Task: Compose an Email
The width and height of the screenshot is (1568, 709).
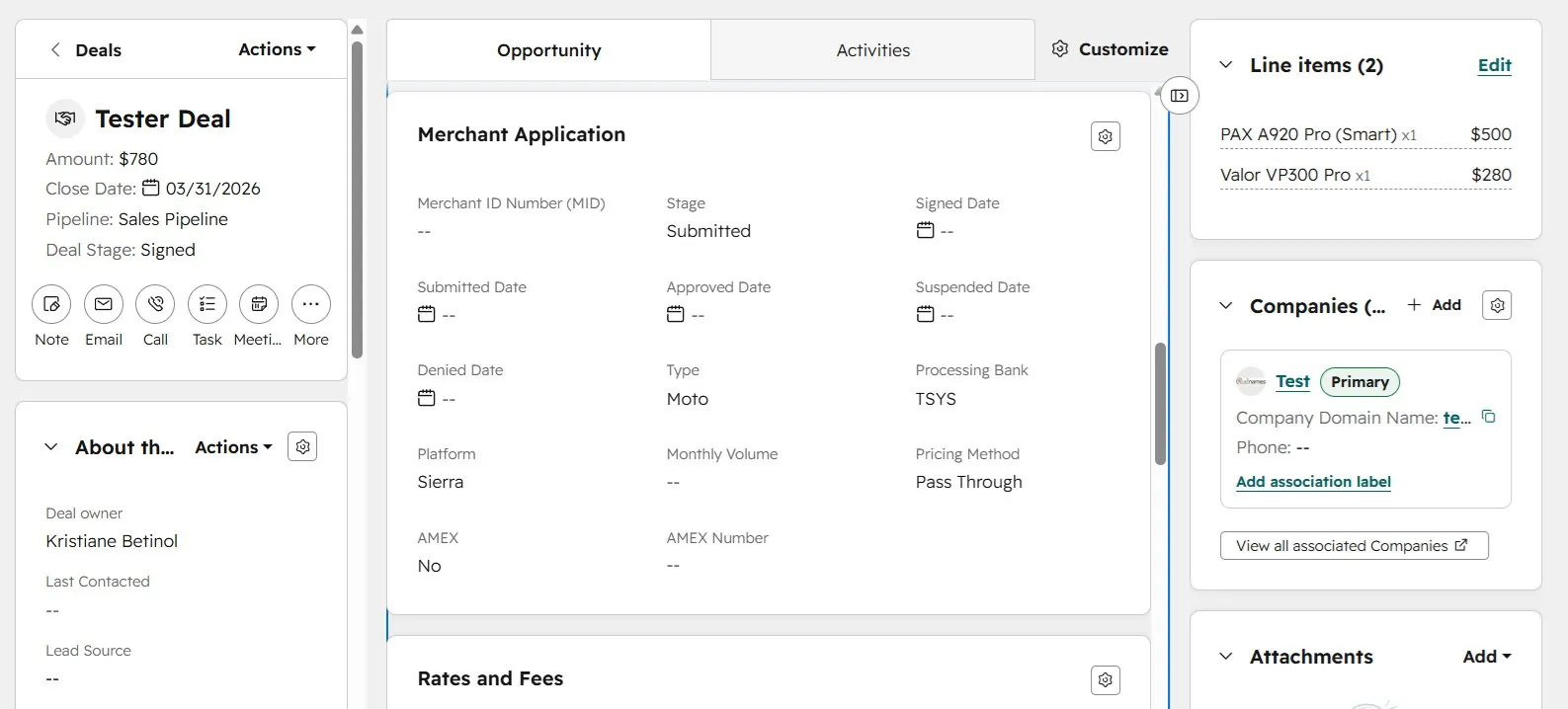Action: 104,304
